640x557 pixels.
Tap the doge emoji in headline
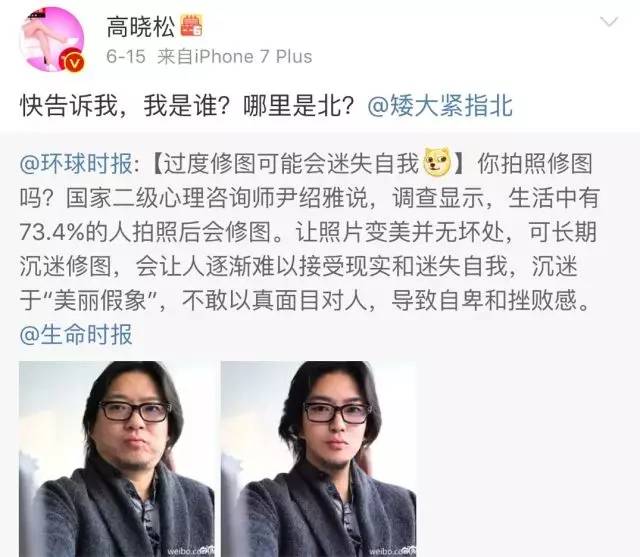click(x=438, y=162)
